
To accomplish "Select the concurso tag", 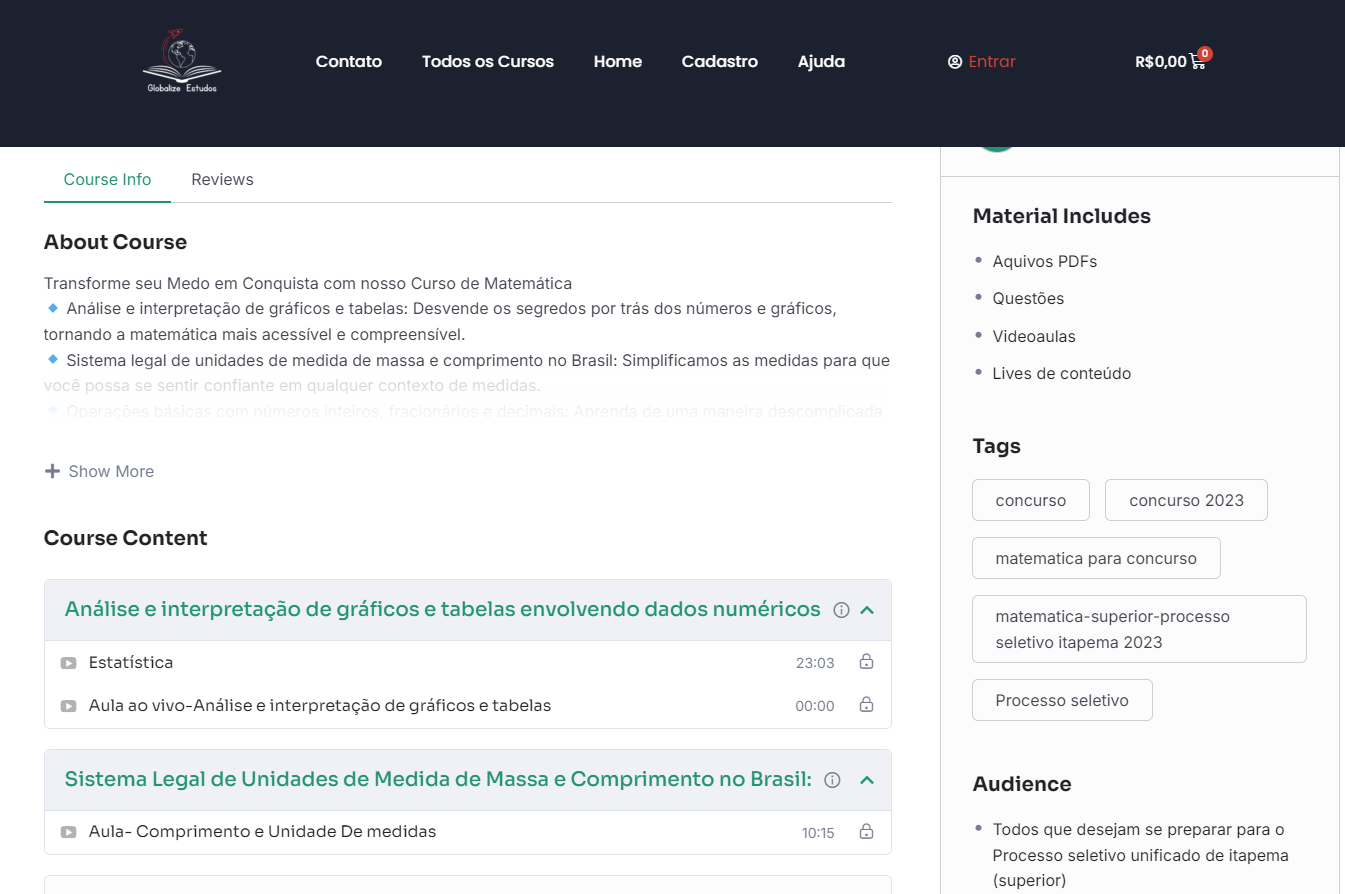I will (1031, 500).
